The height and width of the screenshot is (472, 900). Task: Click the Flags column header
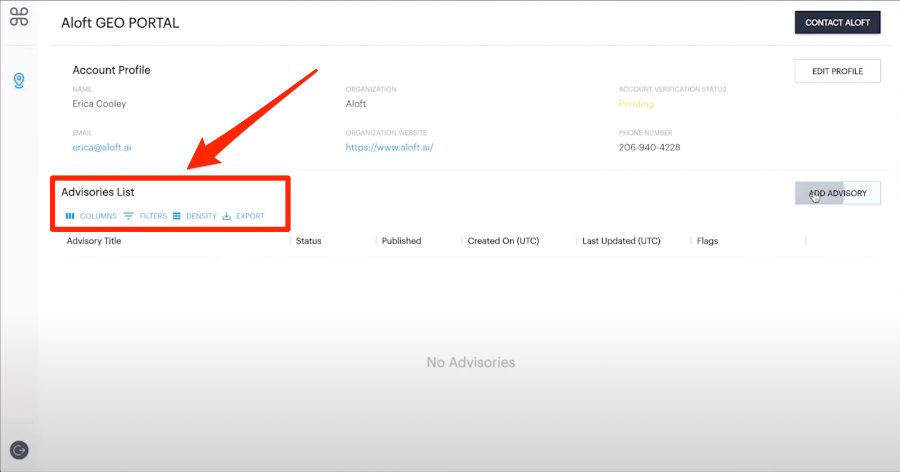tap(707, 241)
